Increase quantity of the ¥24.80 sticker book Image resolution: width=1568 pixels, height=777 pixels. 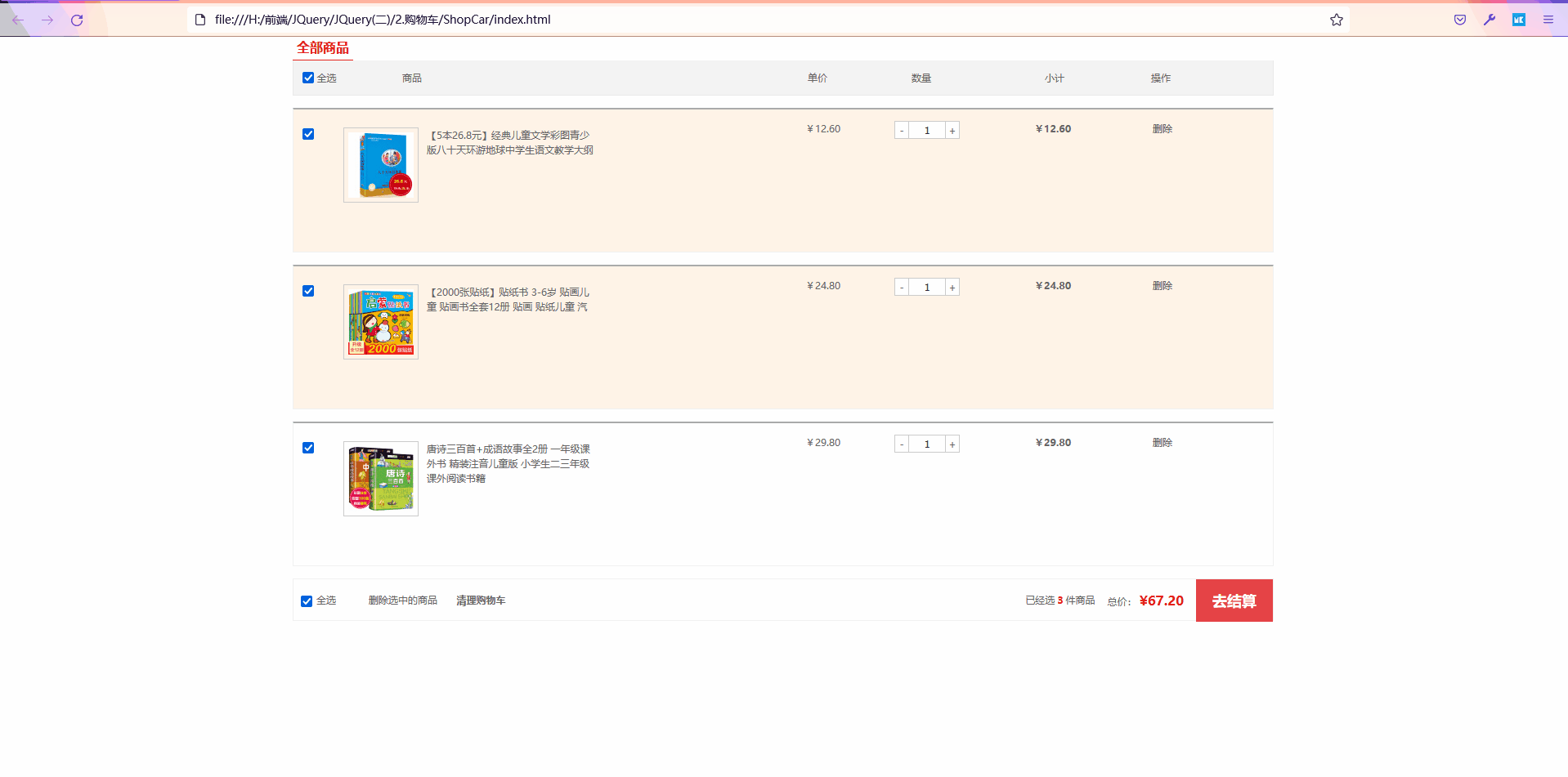952,288
